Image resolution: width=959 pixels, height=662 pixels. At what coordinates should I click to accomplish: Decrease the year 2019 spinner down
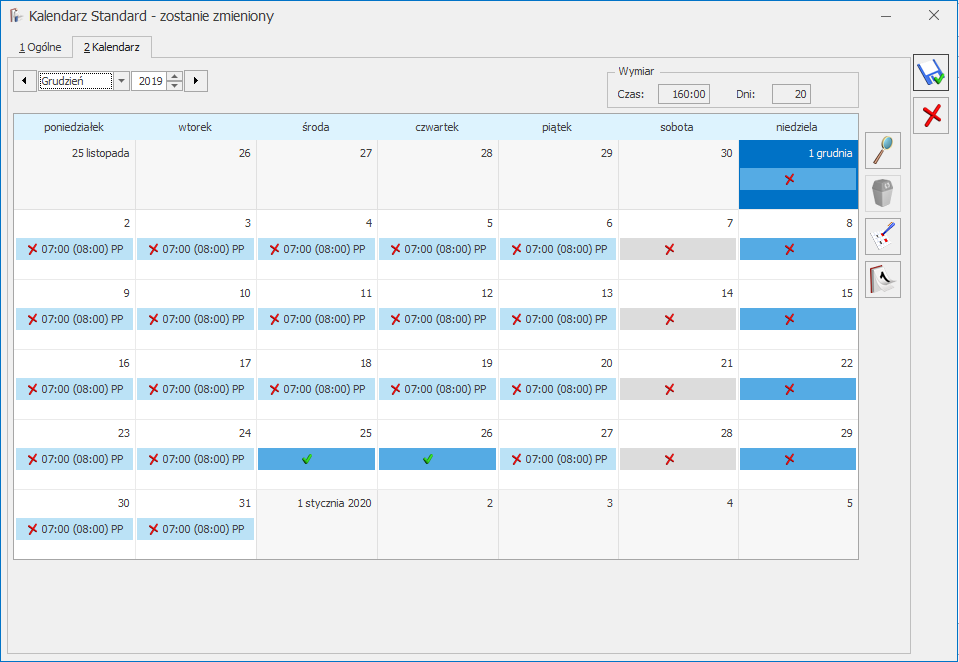175,85
